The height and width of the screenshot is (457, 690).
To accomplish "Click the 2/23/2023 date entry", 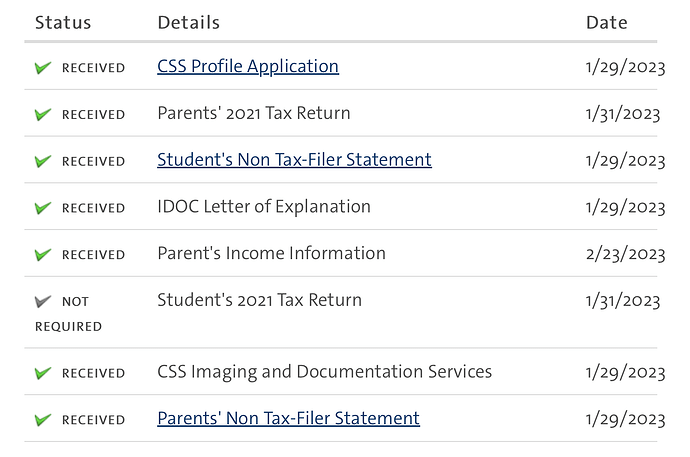I will tap(625, 254).
